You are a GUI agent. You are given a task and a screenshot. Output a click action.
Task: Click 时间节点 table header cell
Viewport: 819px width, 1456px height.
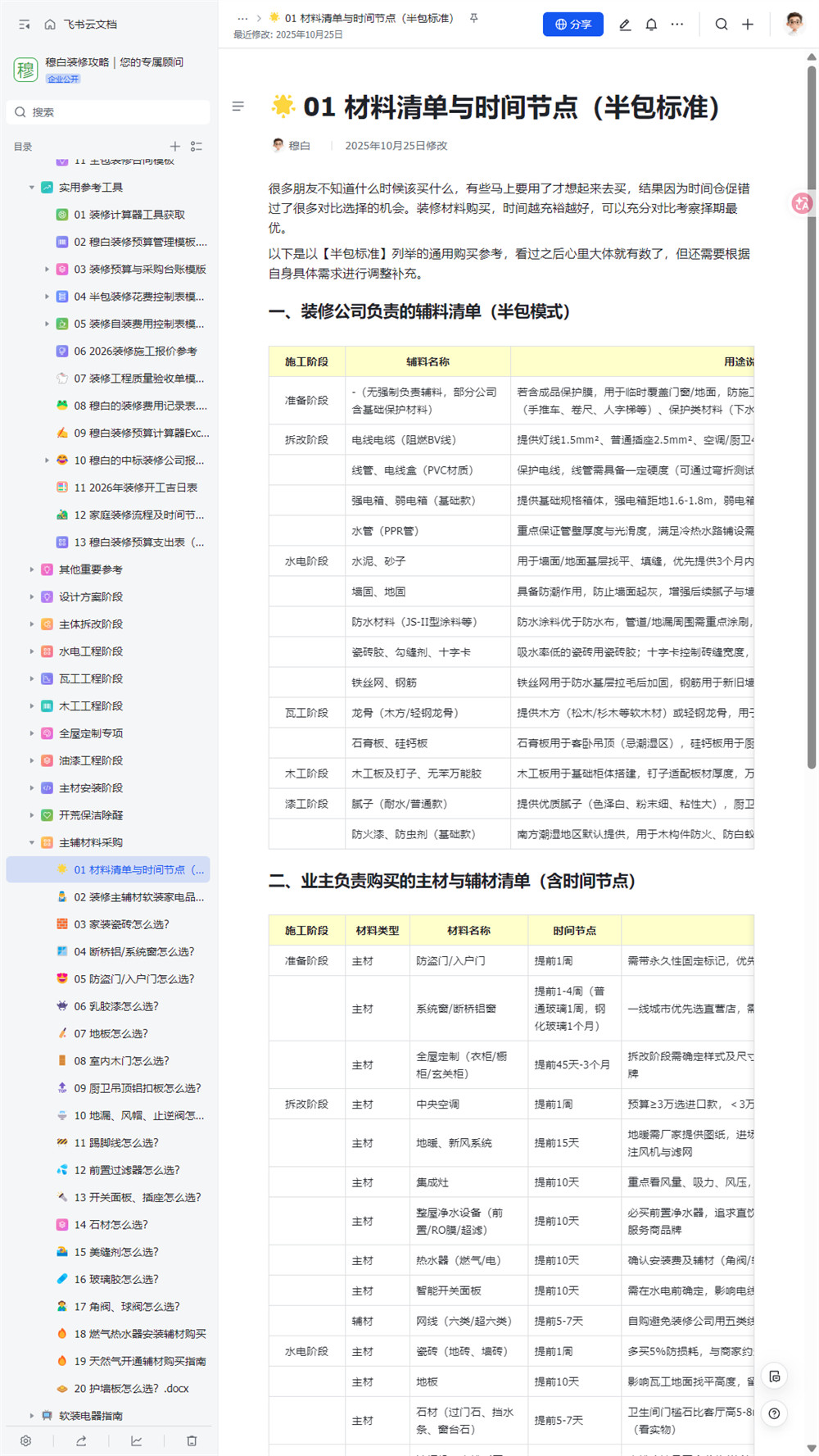574,931
